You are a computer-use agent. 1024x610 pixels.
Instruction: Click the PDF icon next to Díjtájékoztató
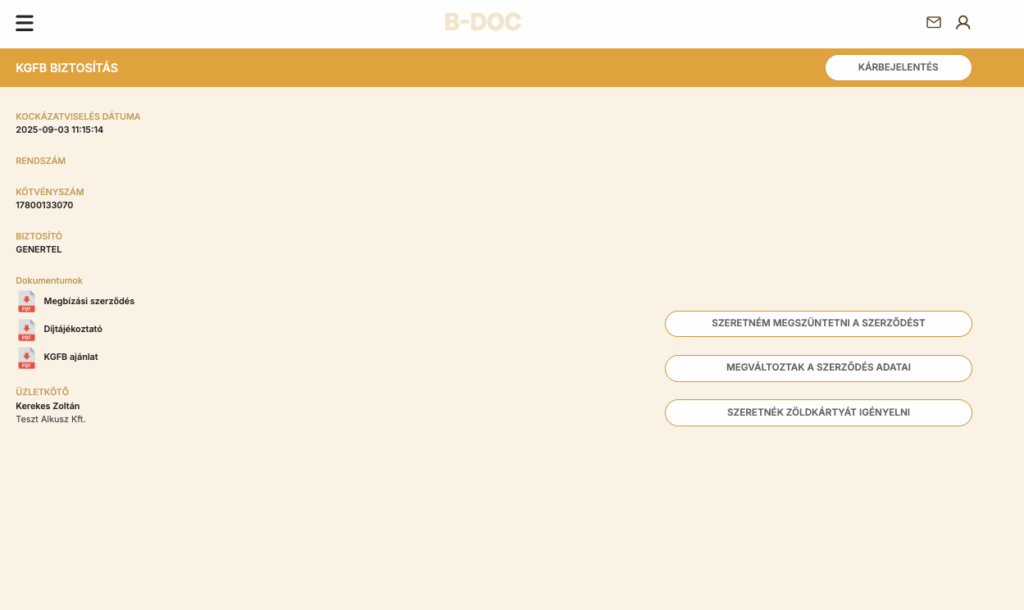(x=27, y=329)
